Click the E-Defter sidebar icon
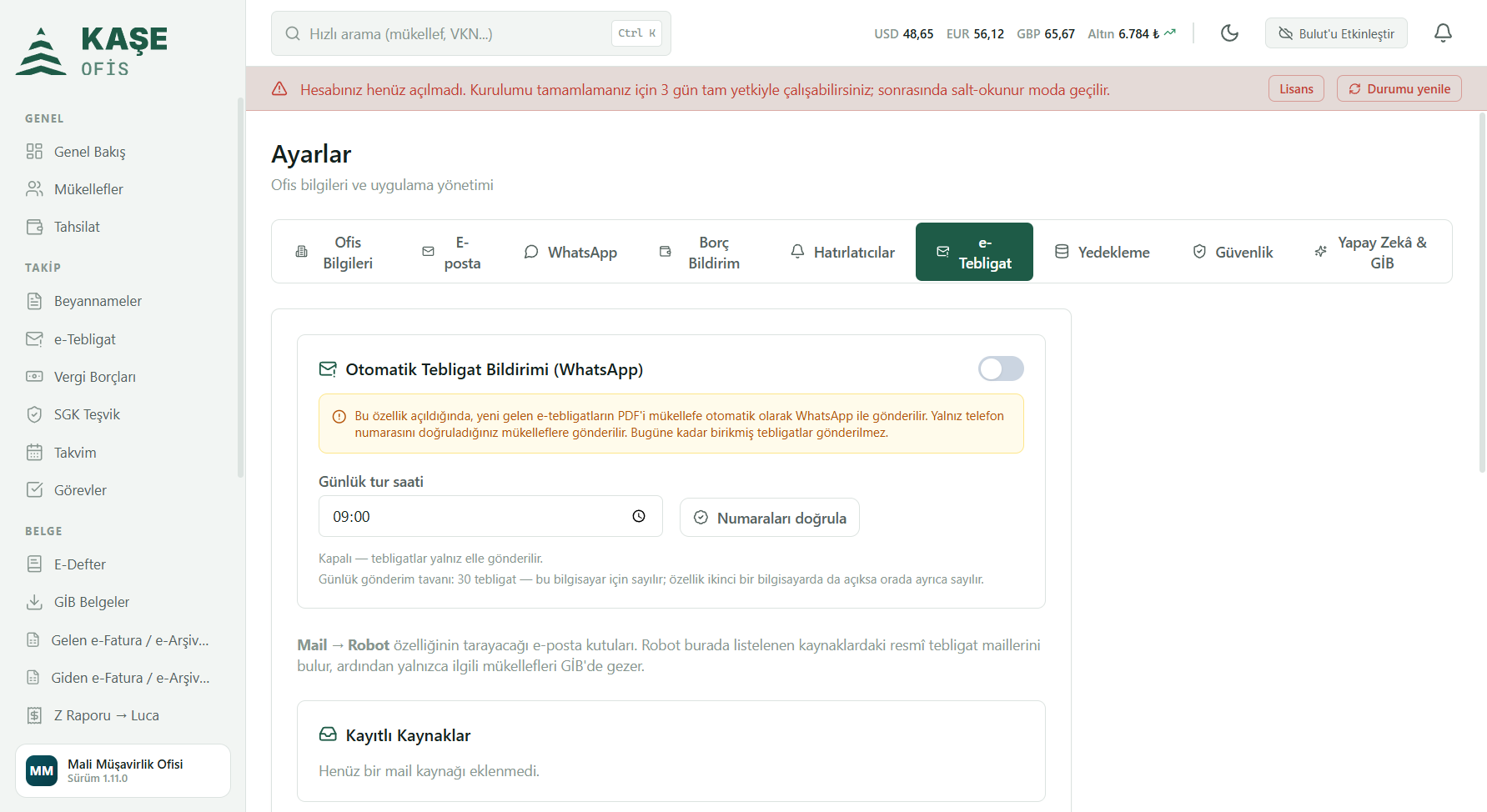Viewport: 1487px width, 812px height. (x=34, y=564)
